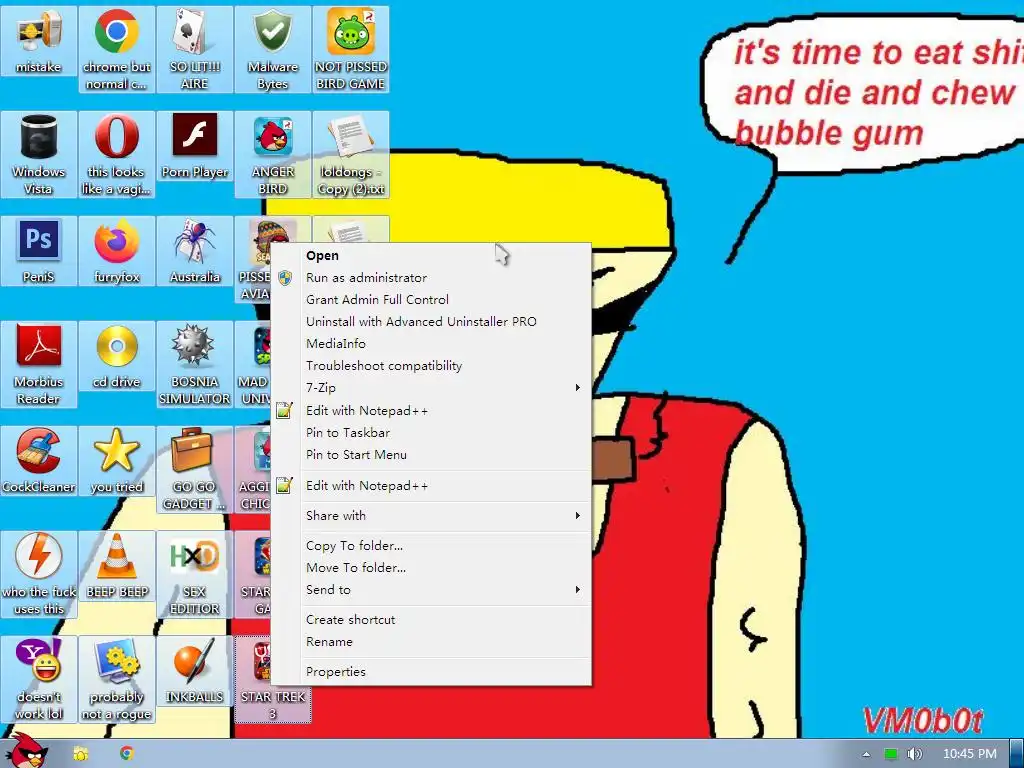Viewport: 1024px width, 768px height.
Task: Open the 'Morbius Reader' PDF icon
Action: point(39,365)
